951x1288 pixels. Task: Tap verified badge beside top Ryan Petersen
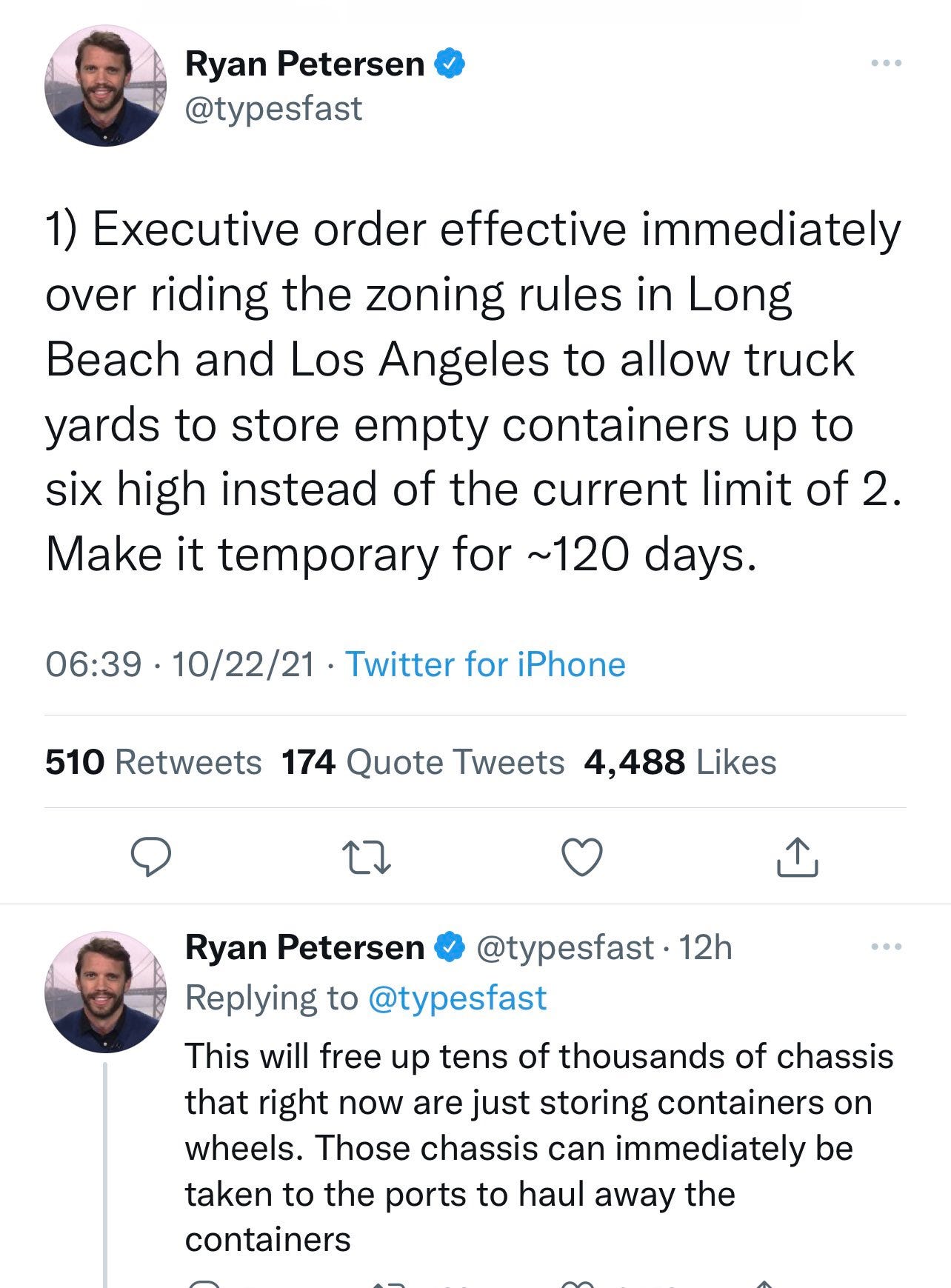(450, 64)
